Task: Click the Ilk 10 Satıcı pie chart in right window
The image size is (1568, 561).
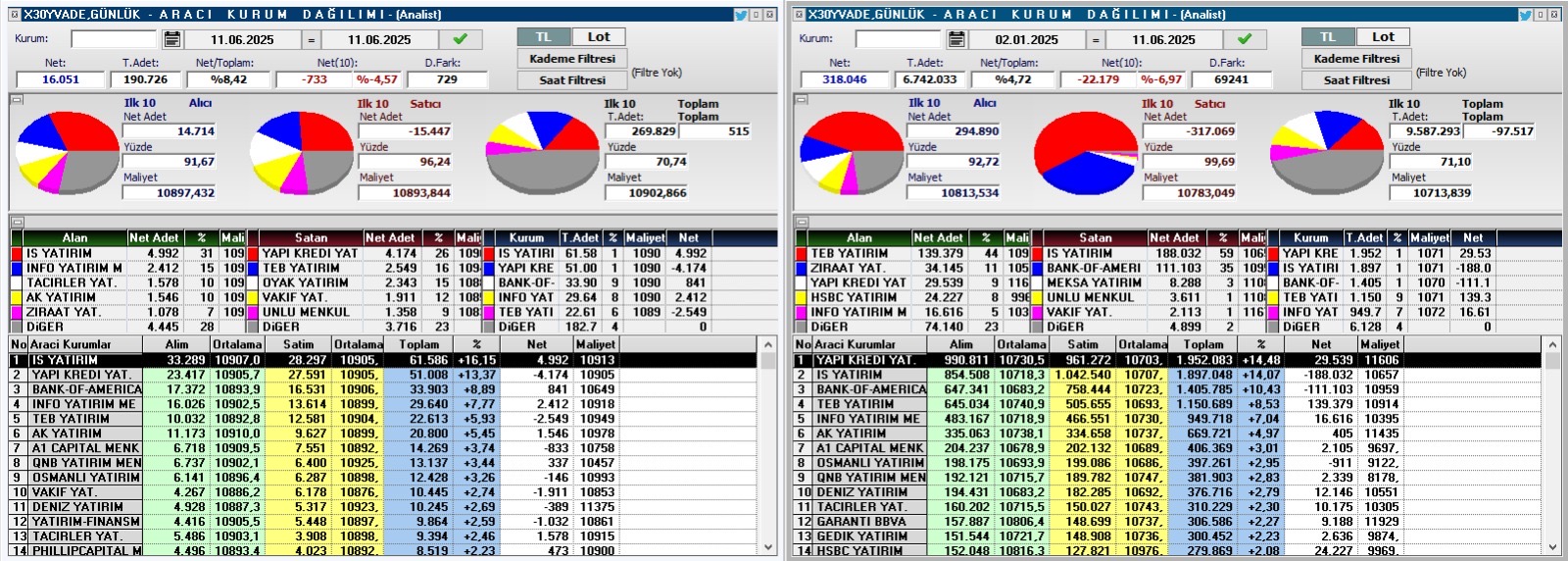Action: 1086,153
